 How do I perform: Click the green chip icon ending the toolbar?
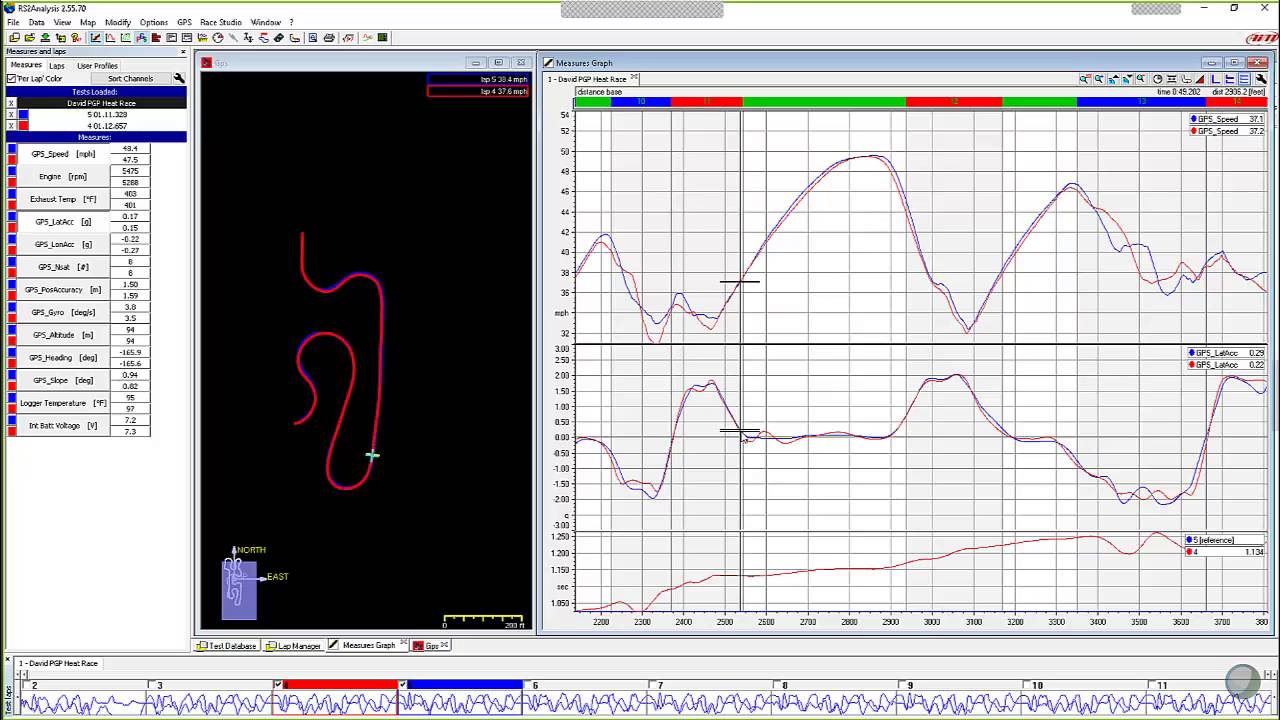coord(382,38)
